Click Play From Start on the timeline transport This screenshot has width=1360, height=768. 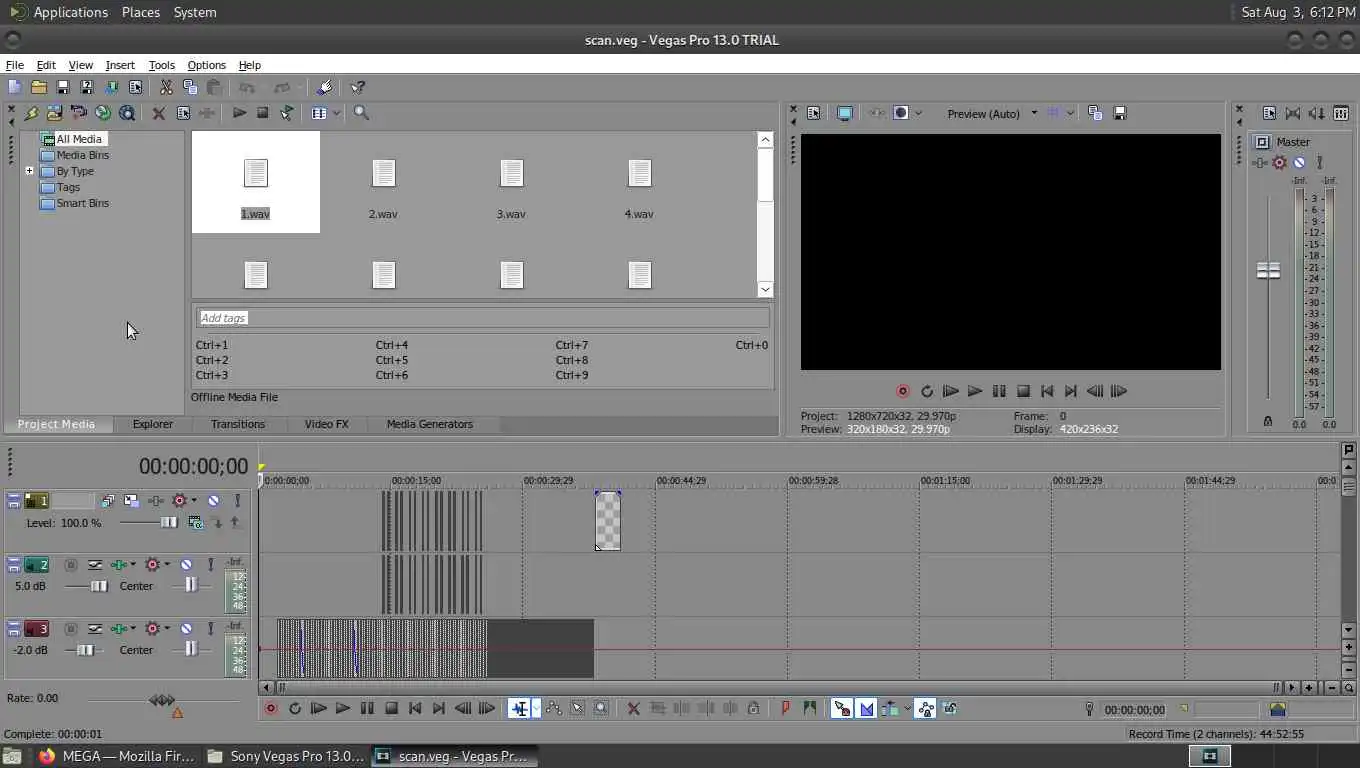[318, 708]
